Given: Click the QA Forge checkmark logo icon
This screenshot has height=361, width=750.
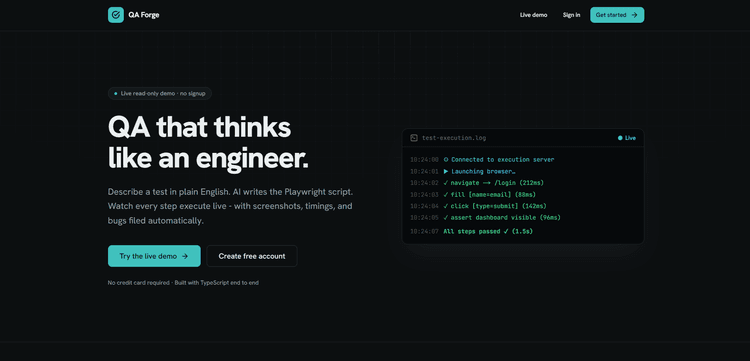Looking at the screenshot, I should 116,15.
